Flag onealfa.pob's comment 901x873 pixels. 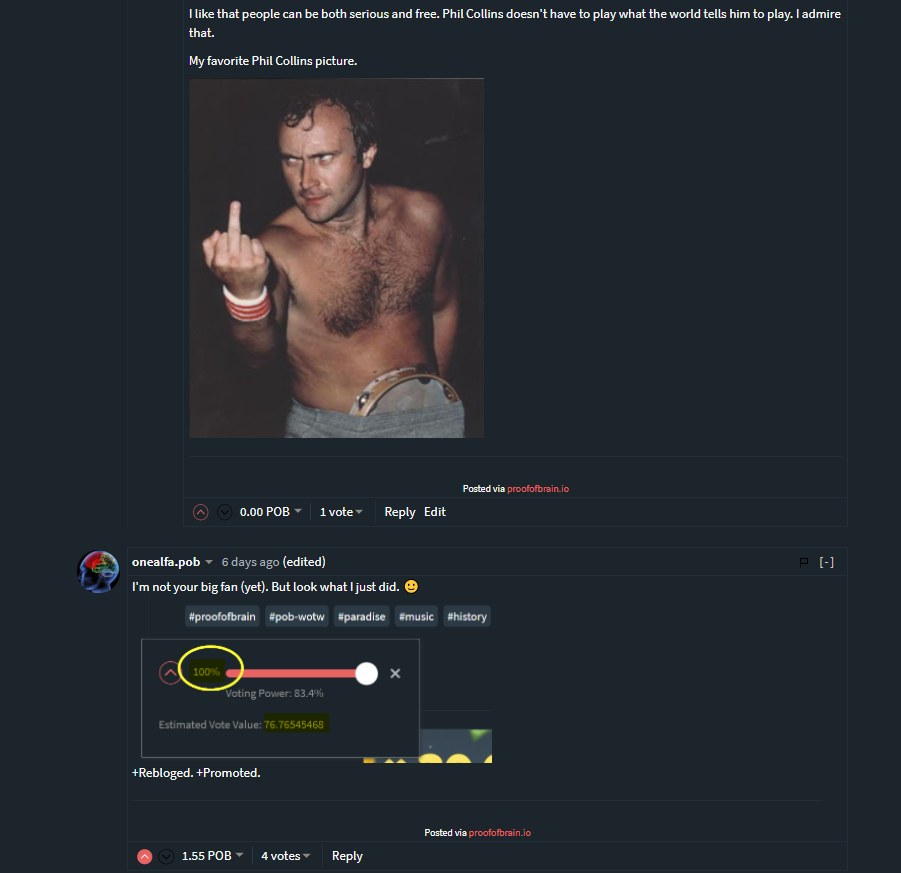tap(804, 562)
